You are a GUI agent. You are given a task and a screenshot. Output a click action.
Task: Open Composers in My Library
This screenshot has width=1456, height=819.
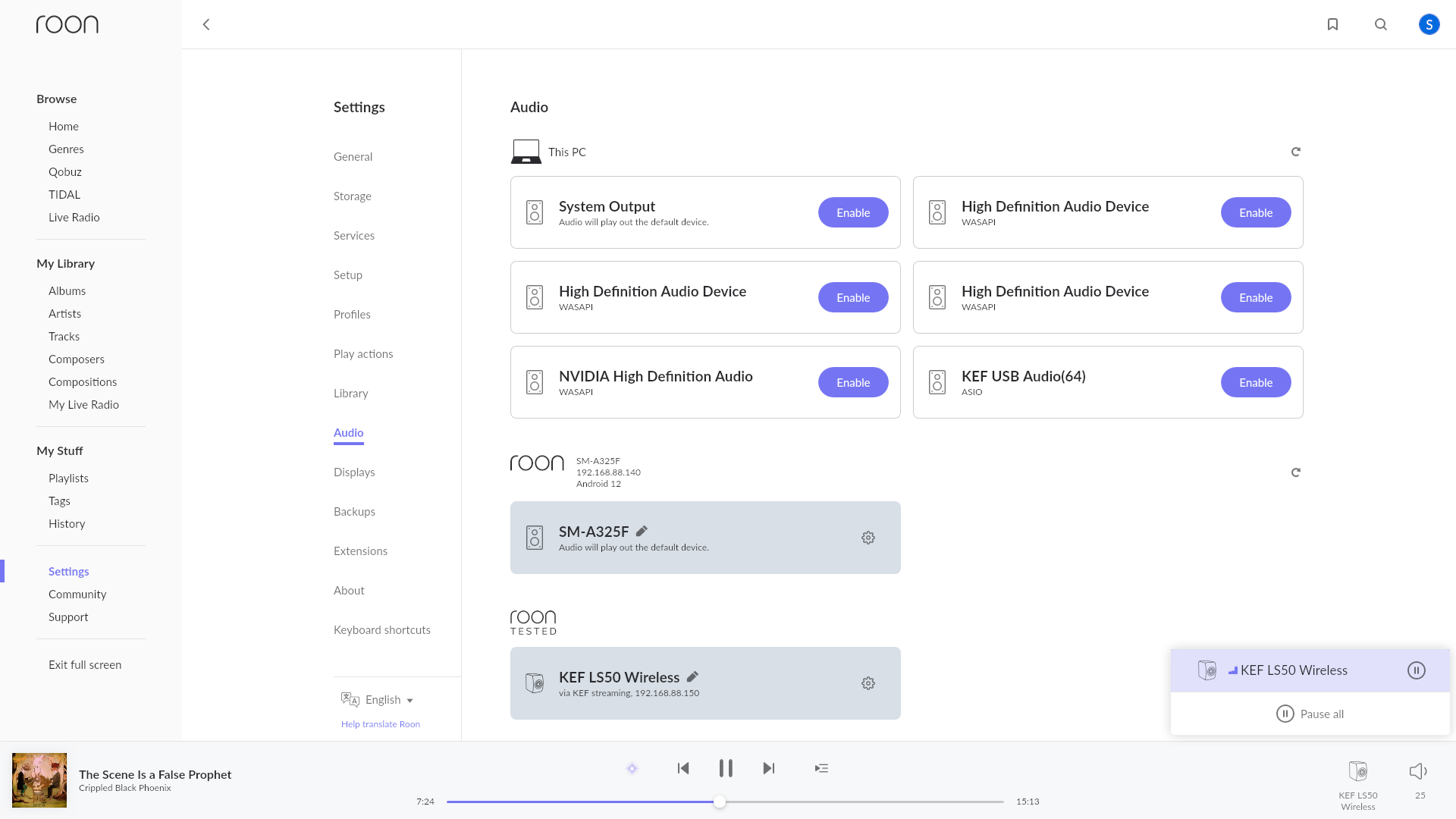(77, 359)
